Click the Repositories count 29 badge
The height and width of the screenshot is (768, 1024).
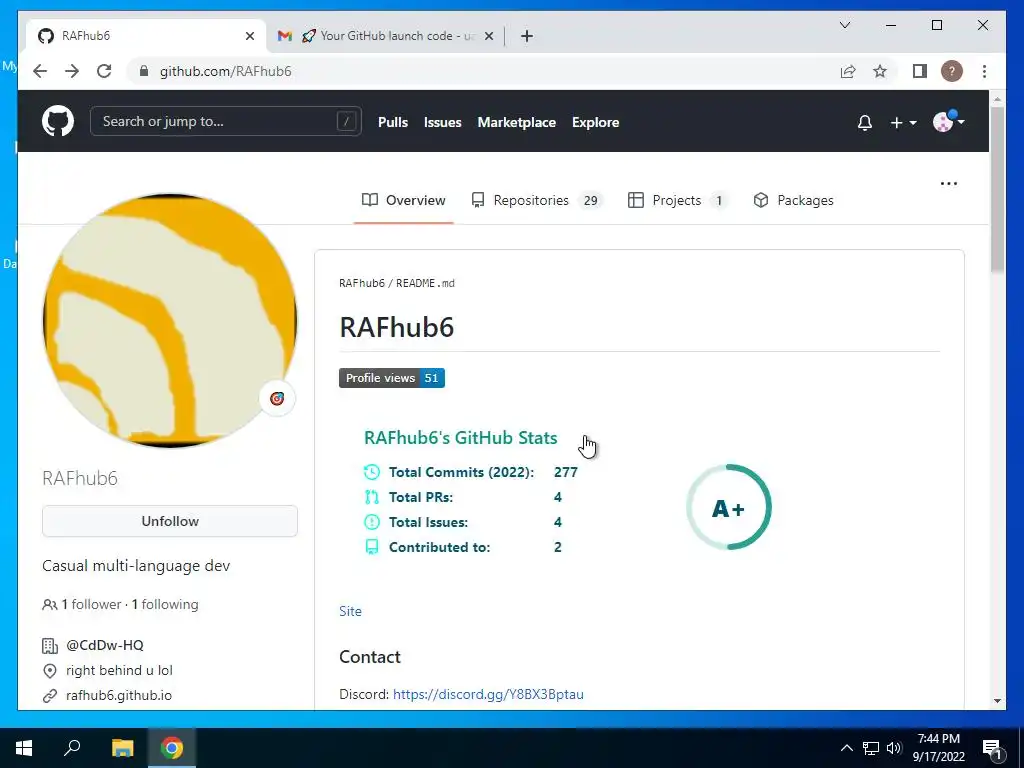tap(590, 200)
